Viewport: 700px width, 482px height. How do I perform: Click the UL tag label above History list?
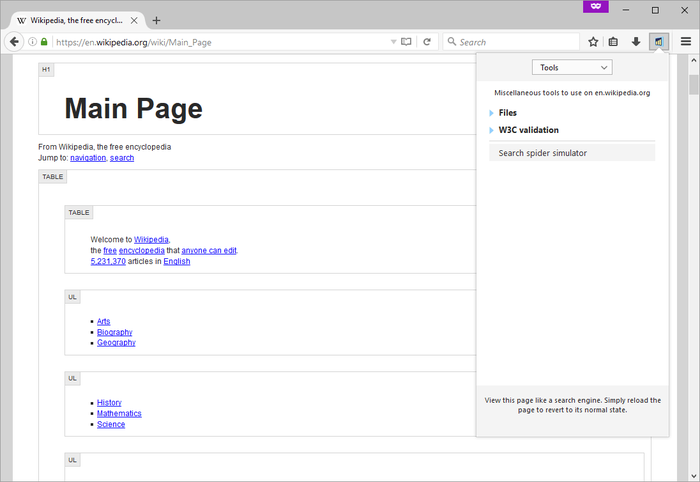point(72,378)
